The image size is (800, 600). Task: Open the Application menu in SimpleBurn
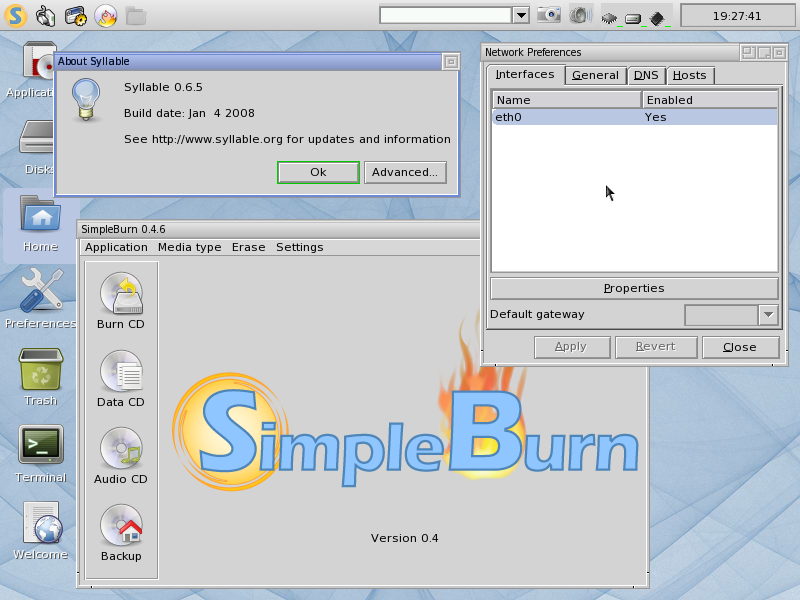point(116,247)
